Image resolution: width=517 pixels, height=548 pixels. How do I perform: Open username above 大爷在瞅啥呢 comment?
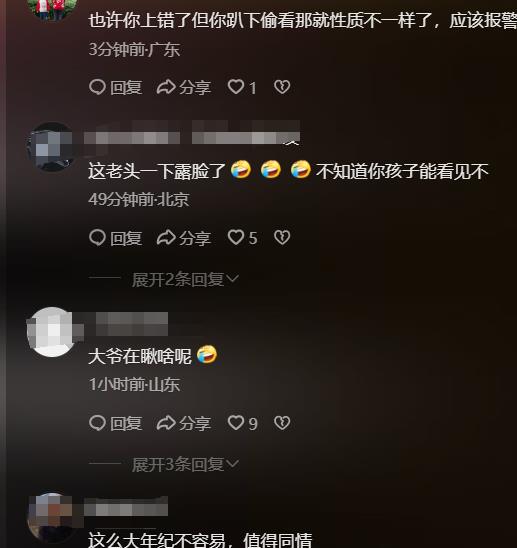132,324
